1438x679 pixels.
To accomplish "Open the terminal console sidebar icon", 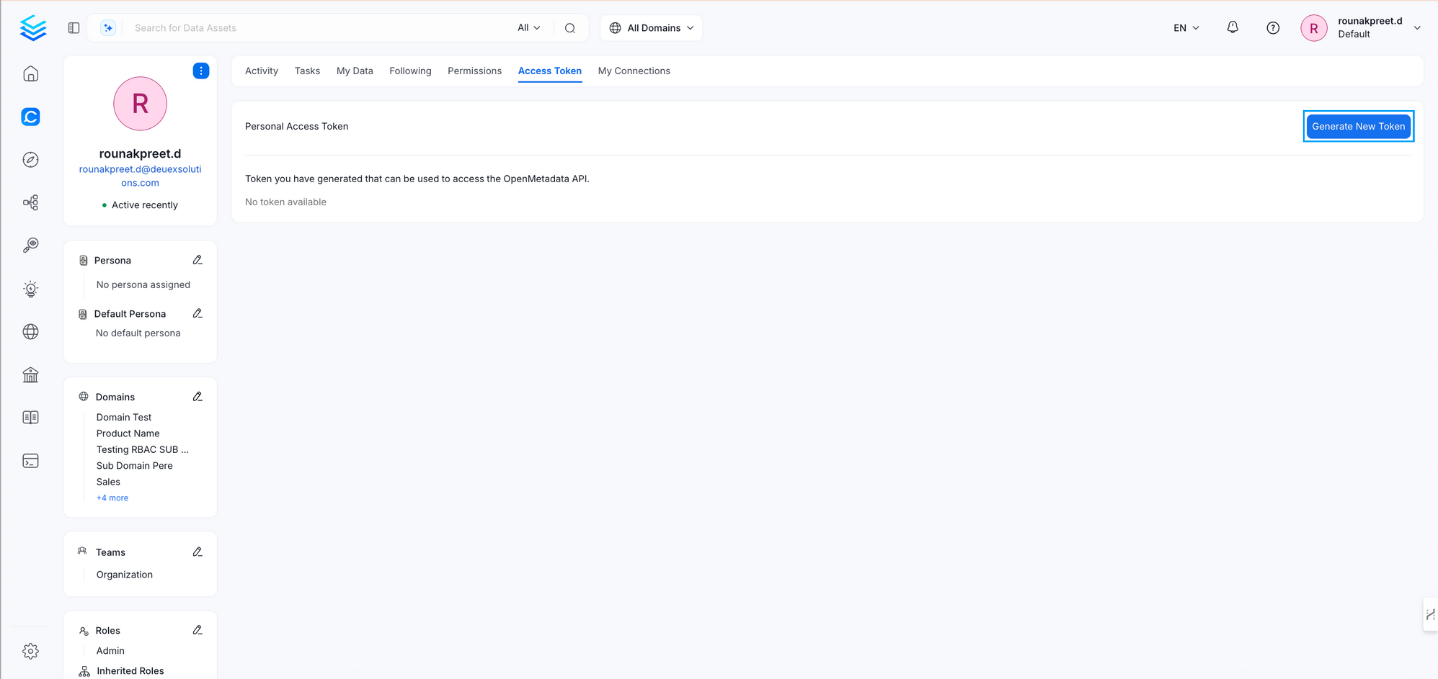I will click(31, 461).
